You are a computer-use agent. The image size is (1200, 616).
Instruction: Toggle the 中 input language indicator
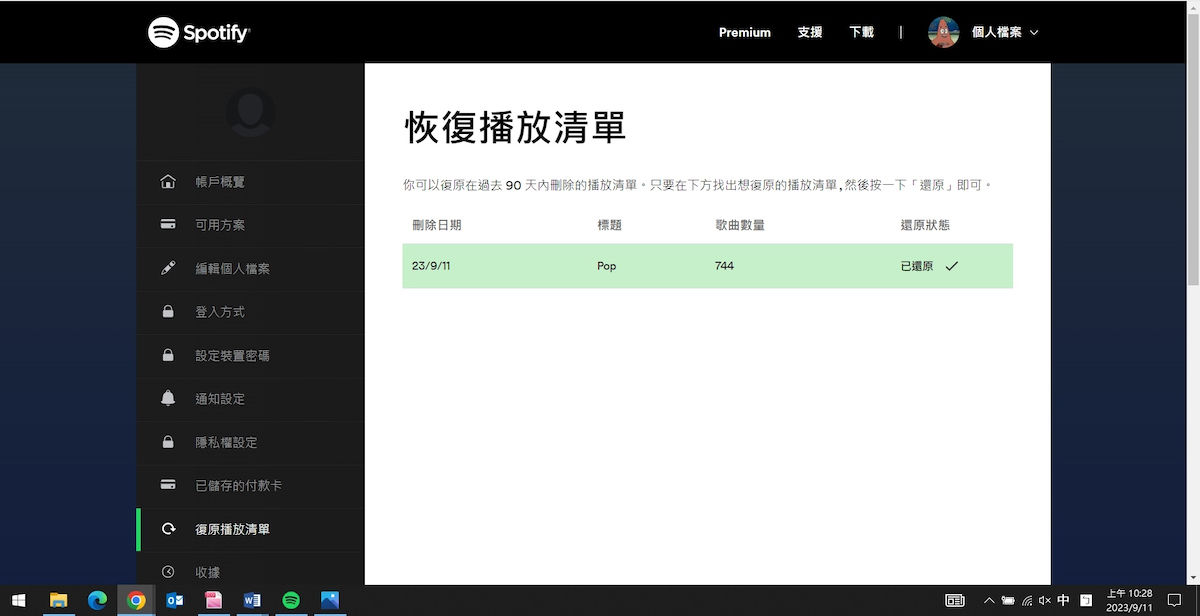pyautogui.click(x=1063, y=600)
